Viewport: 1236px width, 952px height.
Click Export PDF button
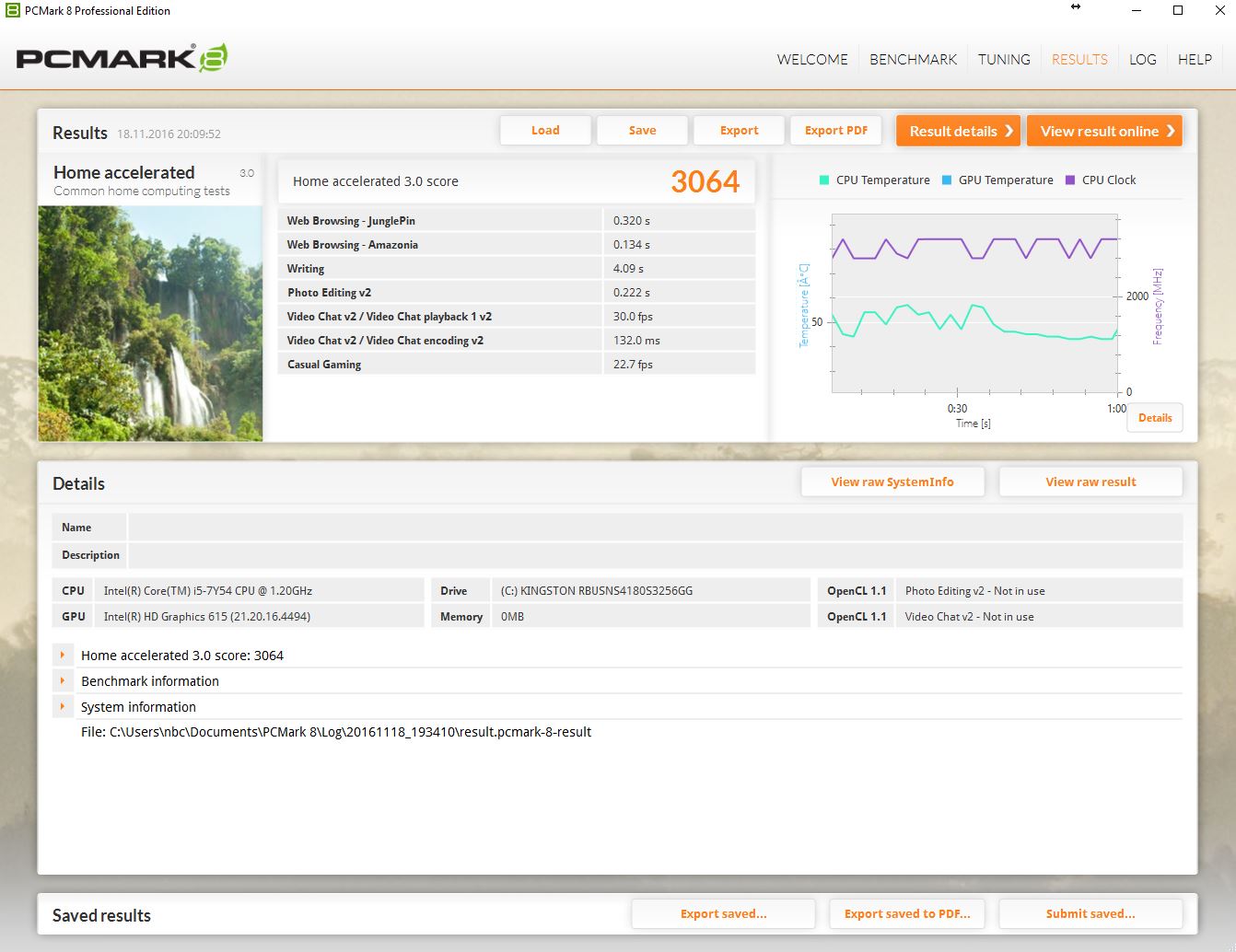click(835, 131)
